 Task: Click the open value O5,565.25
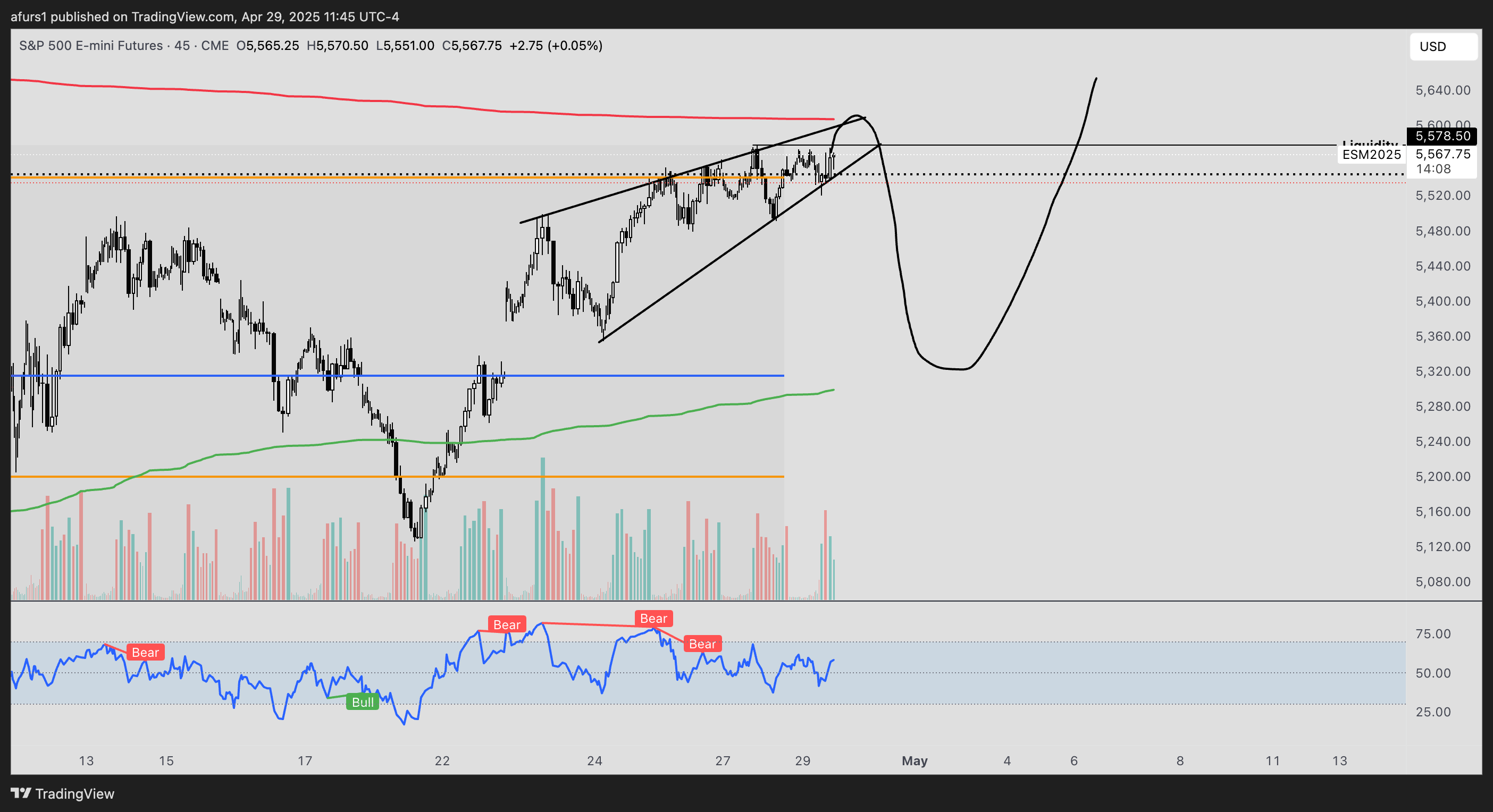coord(268,45)
